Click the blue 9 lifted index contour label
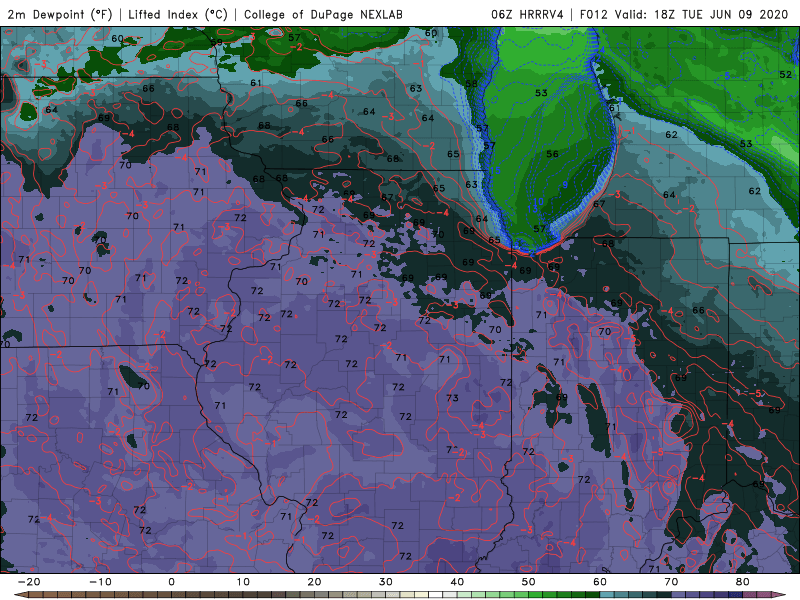This screenshot has height=600, width=800. (x=565, y=185)
